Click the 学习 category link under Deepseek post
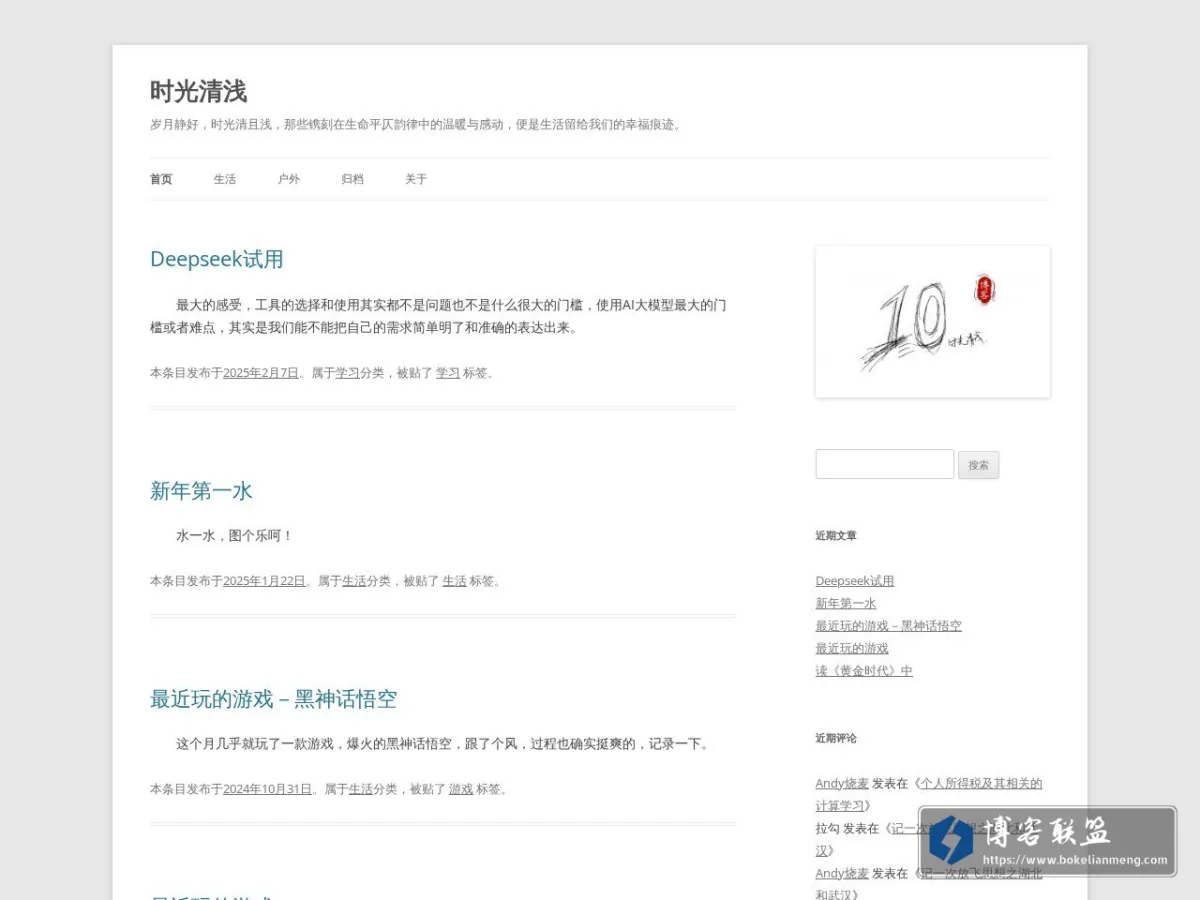This screenshot has width=1200, height=900. click(347, 373)
